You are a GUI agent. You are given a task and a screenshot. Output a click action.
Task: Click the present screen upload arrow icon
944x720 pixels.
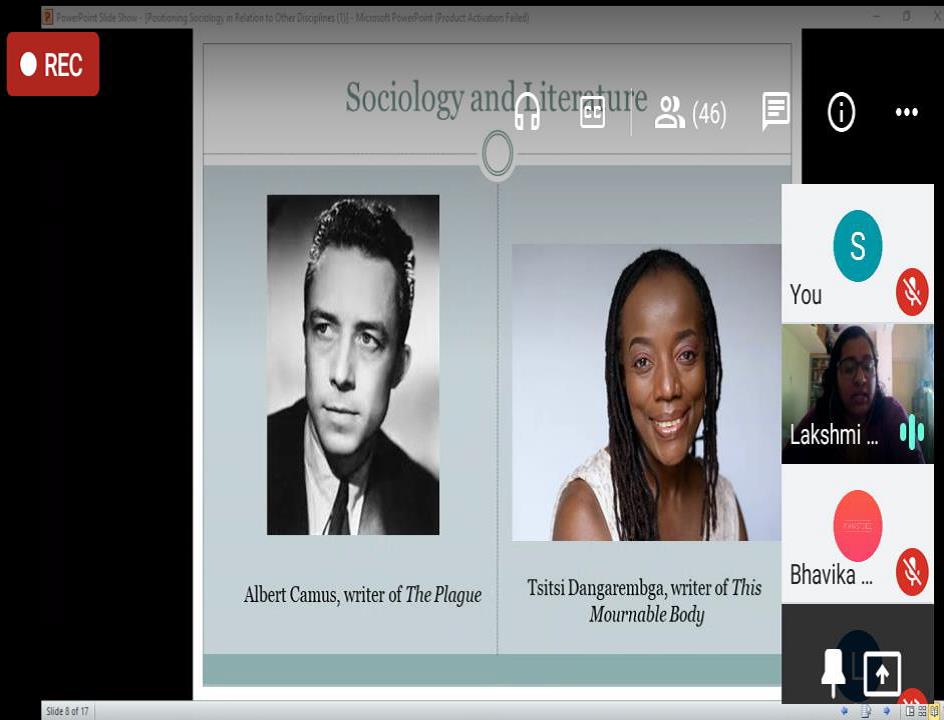pos(881,672)
